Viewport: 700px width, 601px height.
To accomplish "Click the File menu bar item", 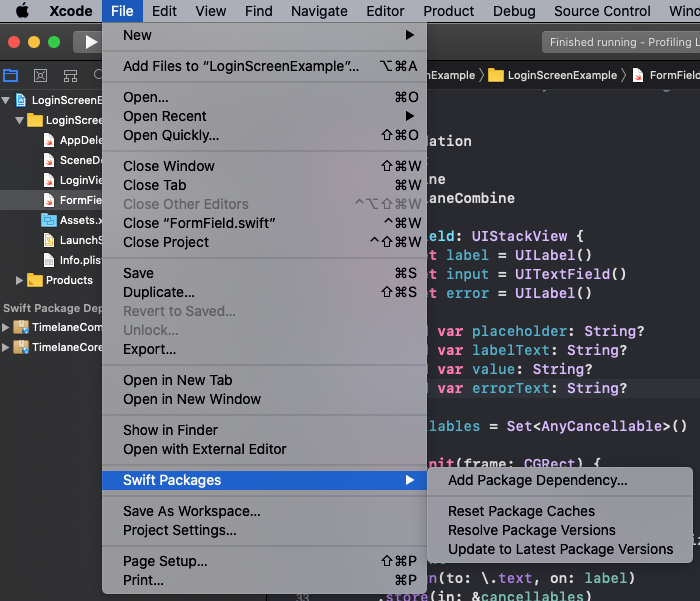I will click(122, 11).
